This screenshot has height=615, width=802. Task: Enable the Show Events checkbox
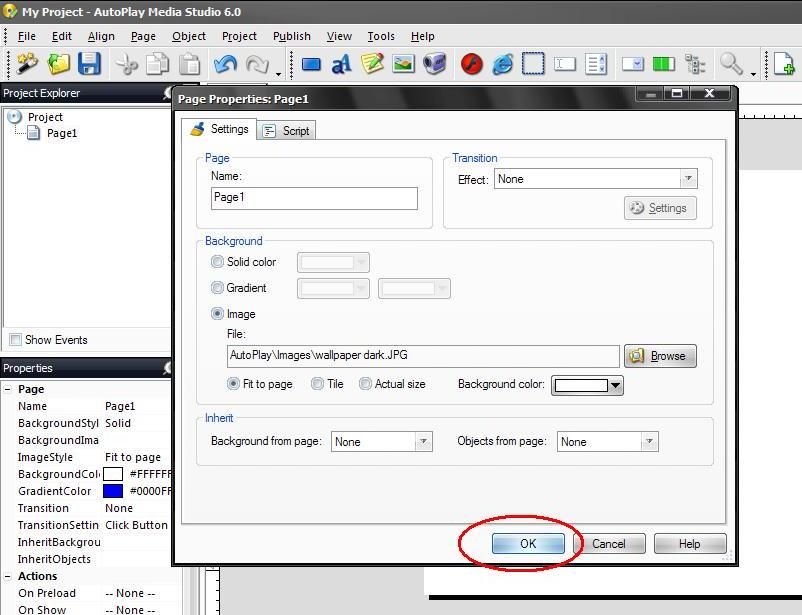point(15,340)
